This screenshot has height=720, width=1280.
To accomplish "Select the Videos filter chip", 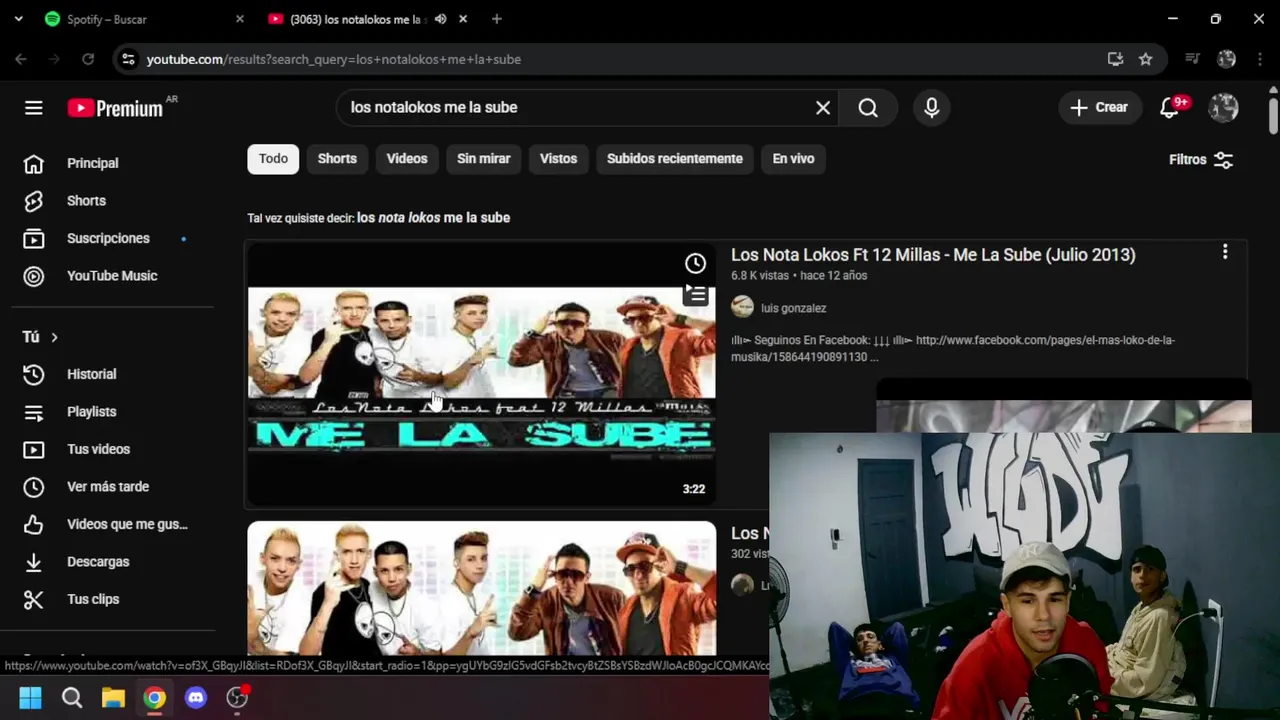I will coord(407,159).
